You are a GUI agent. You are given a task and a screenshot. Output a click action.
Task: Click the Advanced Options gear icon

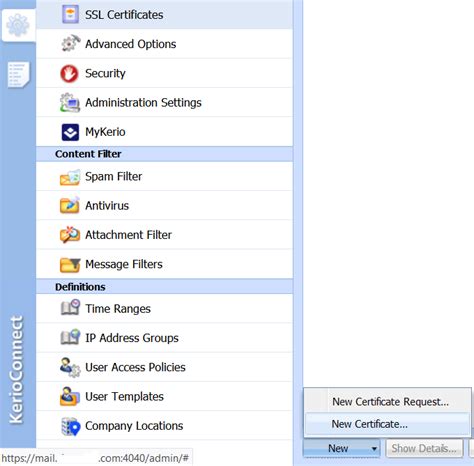[x=70, y=43]
